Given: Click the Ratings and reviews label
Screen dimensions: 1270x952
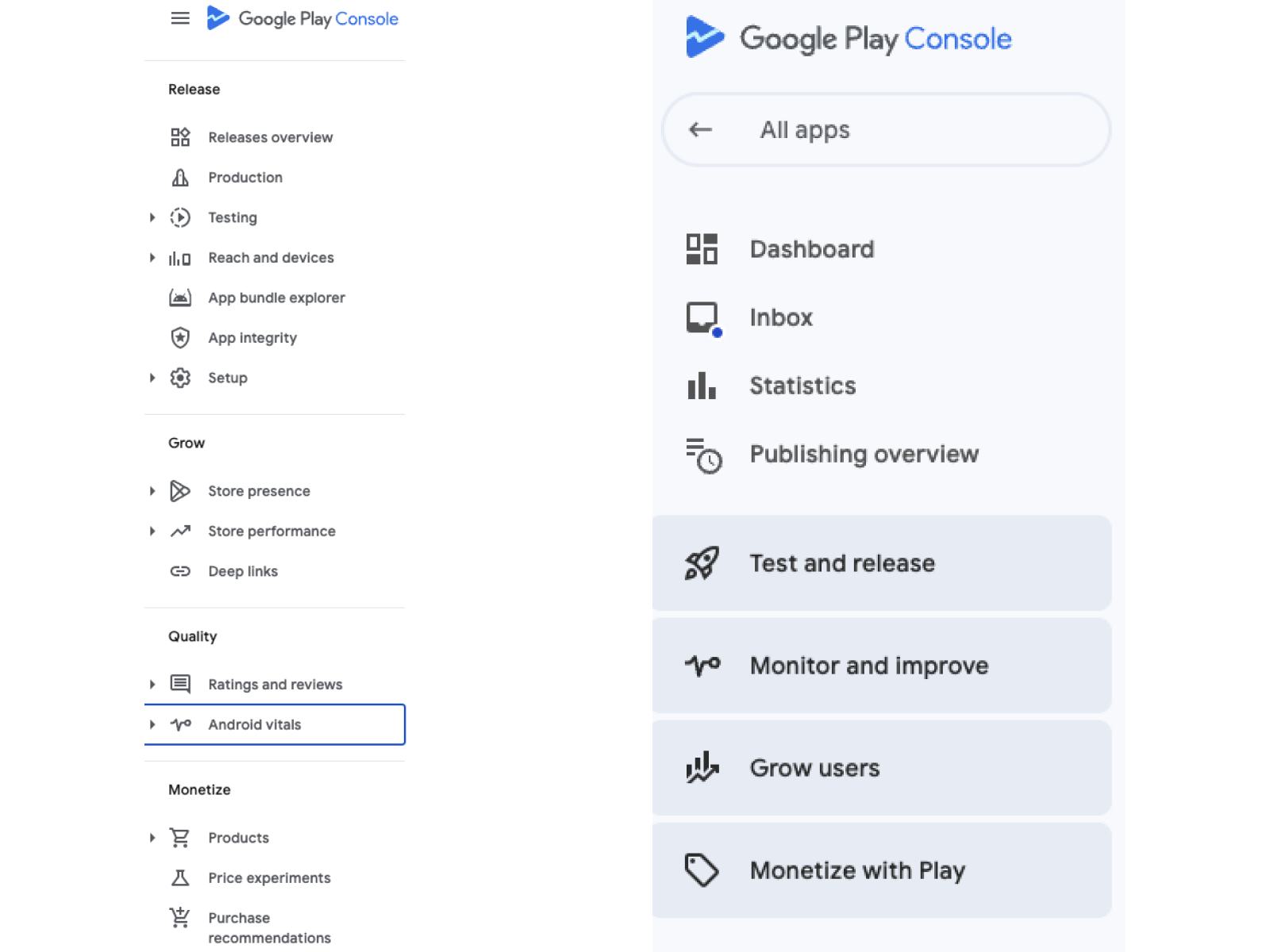Looking at the screenshot, I should 275,684.
